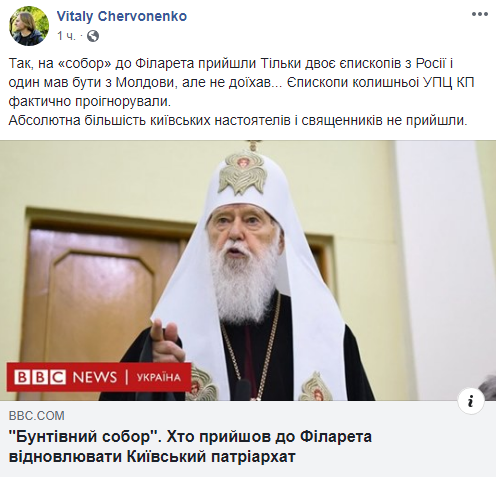Screen dimensions: 496x477
Task: Click the public globe privacy icon
Action: pyautogui.click(x=93, y=36)
